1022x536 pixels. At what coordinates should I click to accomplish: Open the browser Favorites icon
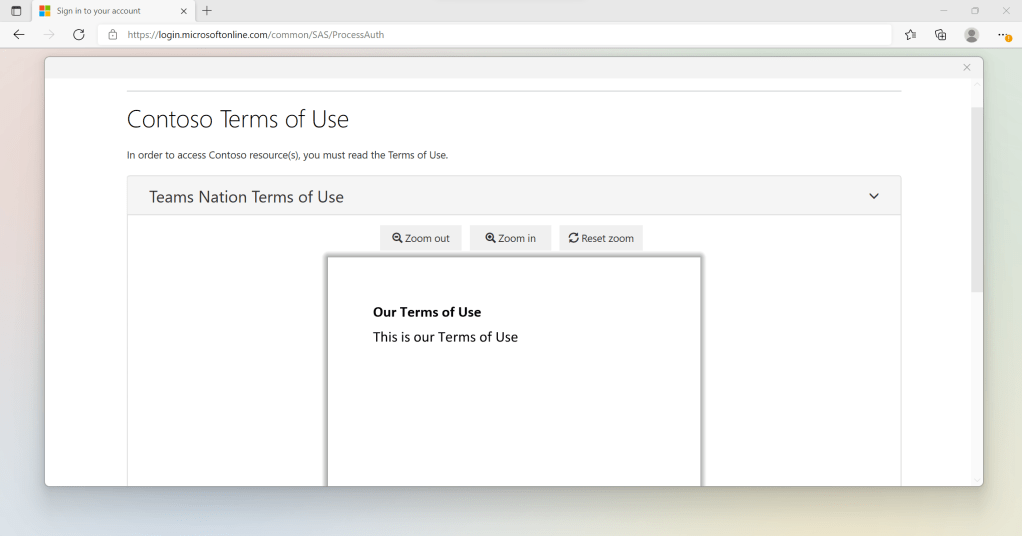[910, 35]
